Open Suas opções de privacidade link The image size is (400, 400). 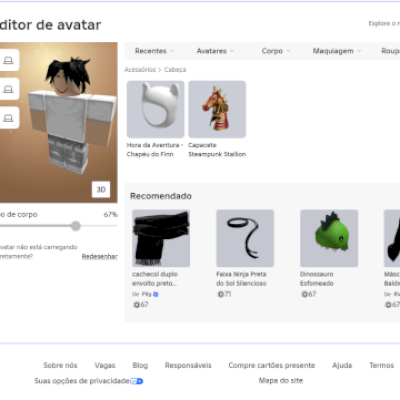tap(82, 381)
